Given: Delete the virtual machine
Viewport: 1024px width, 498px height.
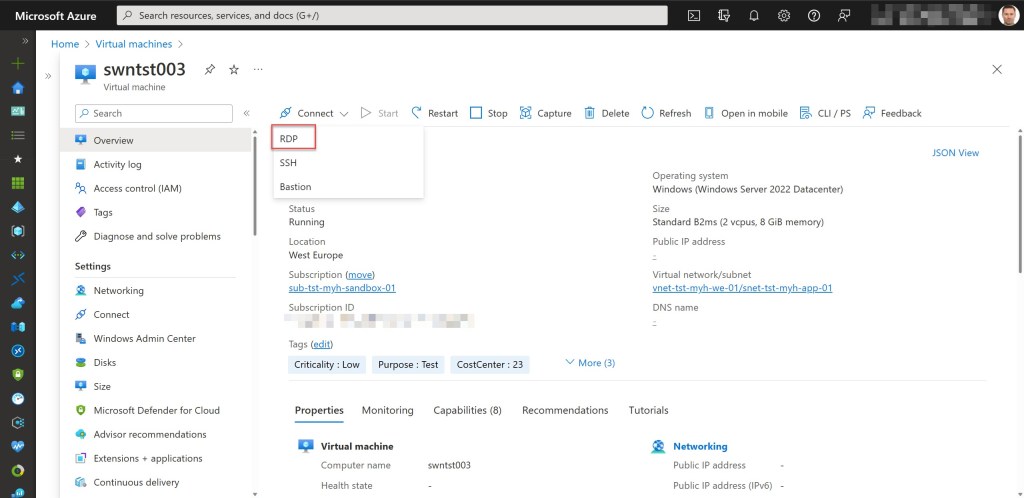Looking at the screenshot, I should click(x=606, y=113).
